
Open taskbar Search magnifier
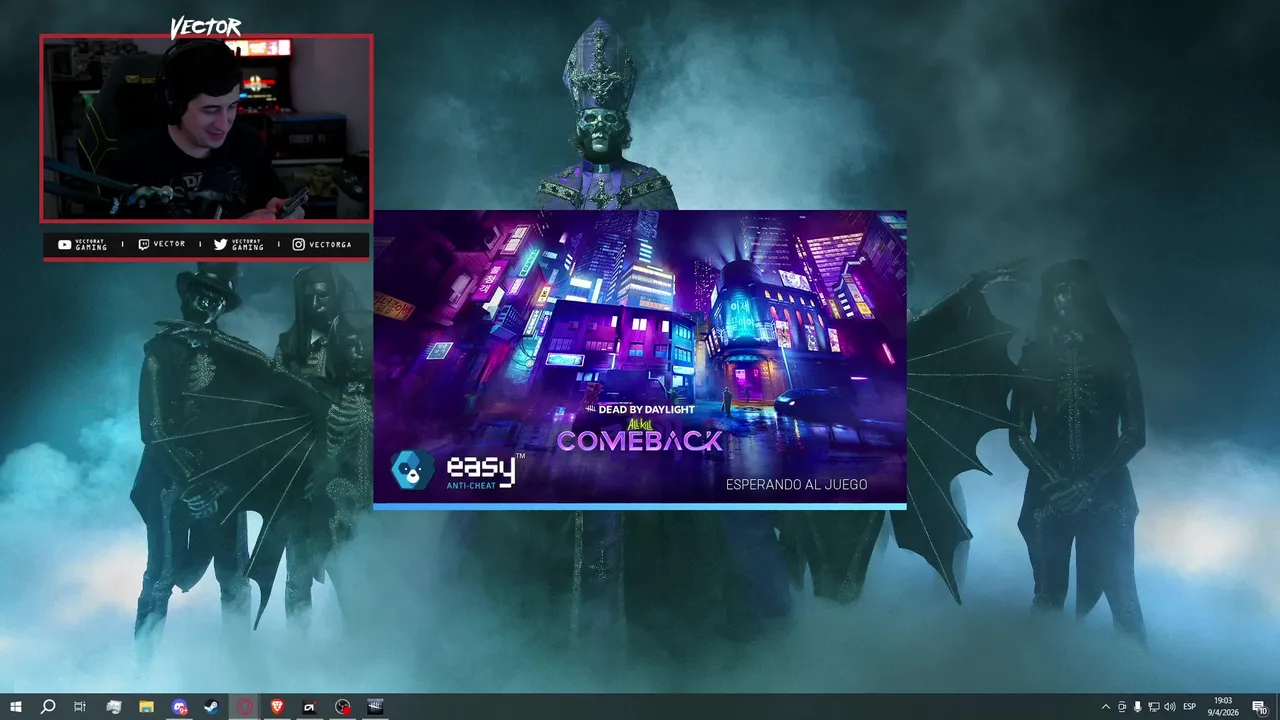click(48, 707)
